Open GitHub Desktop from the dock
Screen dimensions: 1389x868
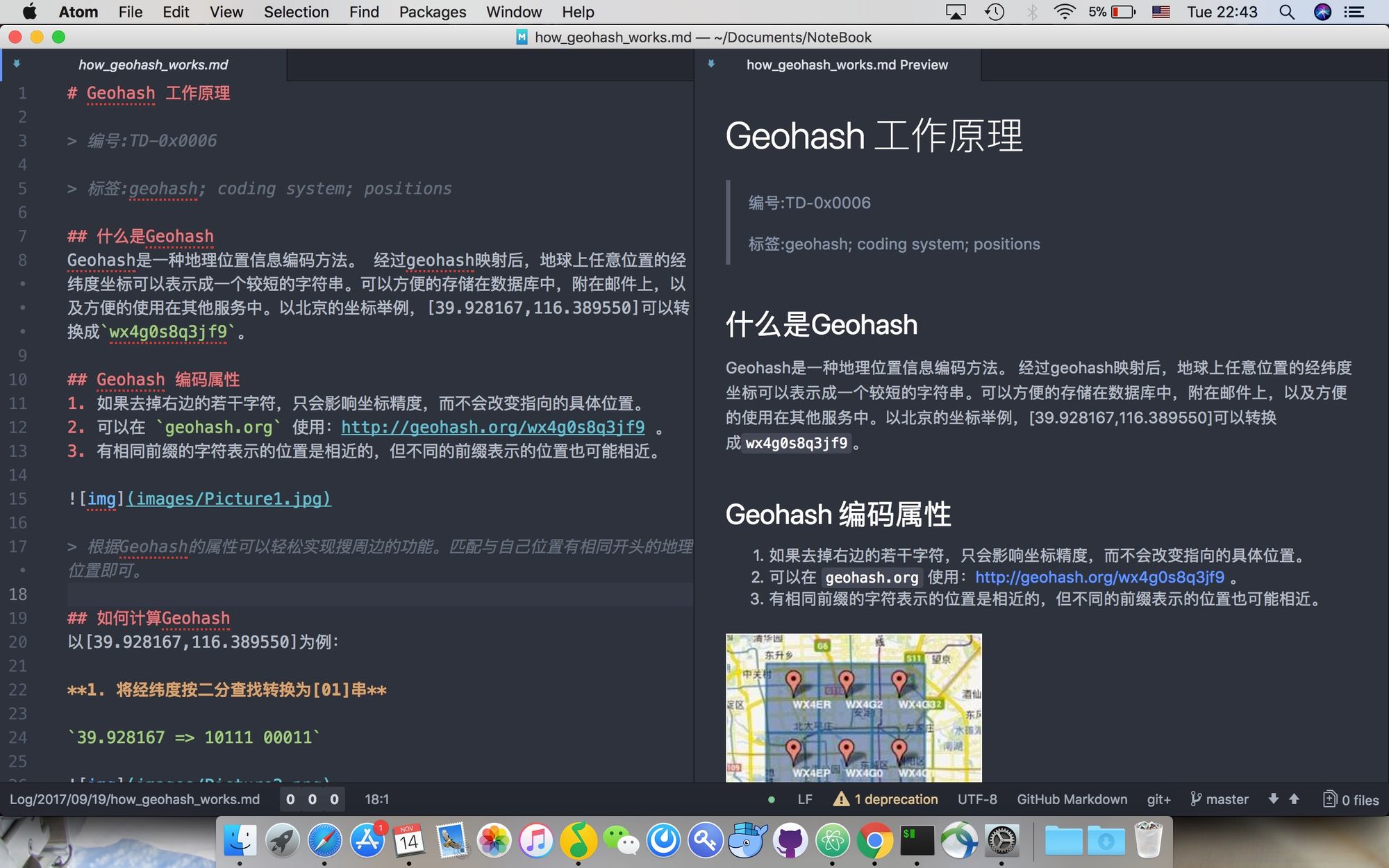point(790,841)
